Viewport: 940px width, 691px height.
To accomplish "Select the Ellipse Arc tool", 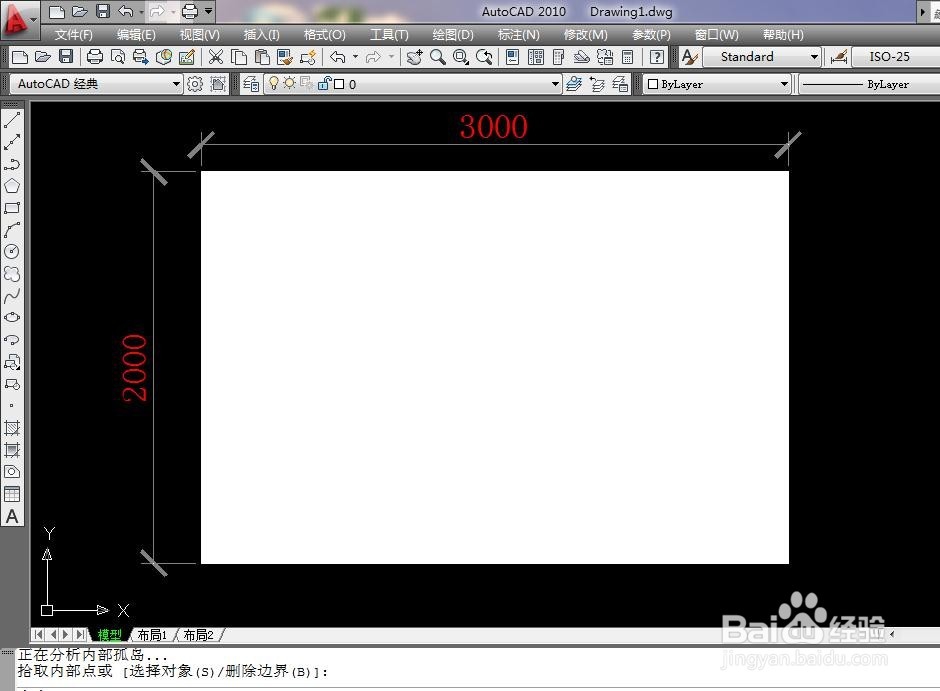I will 12,340.
